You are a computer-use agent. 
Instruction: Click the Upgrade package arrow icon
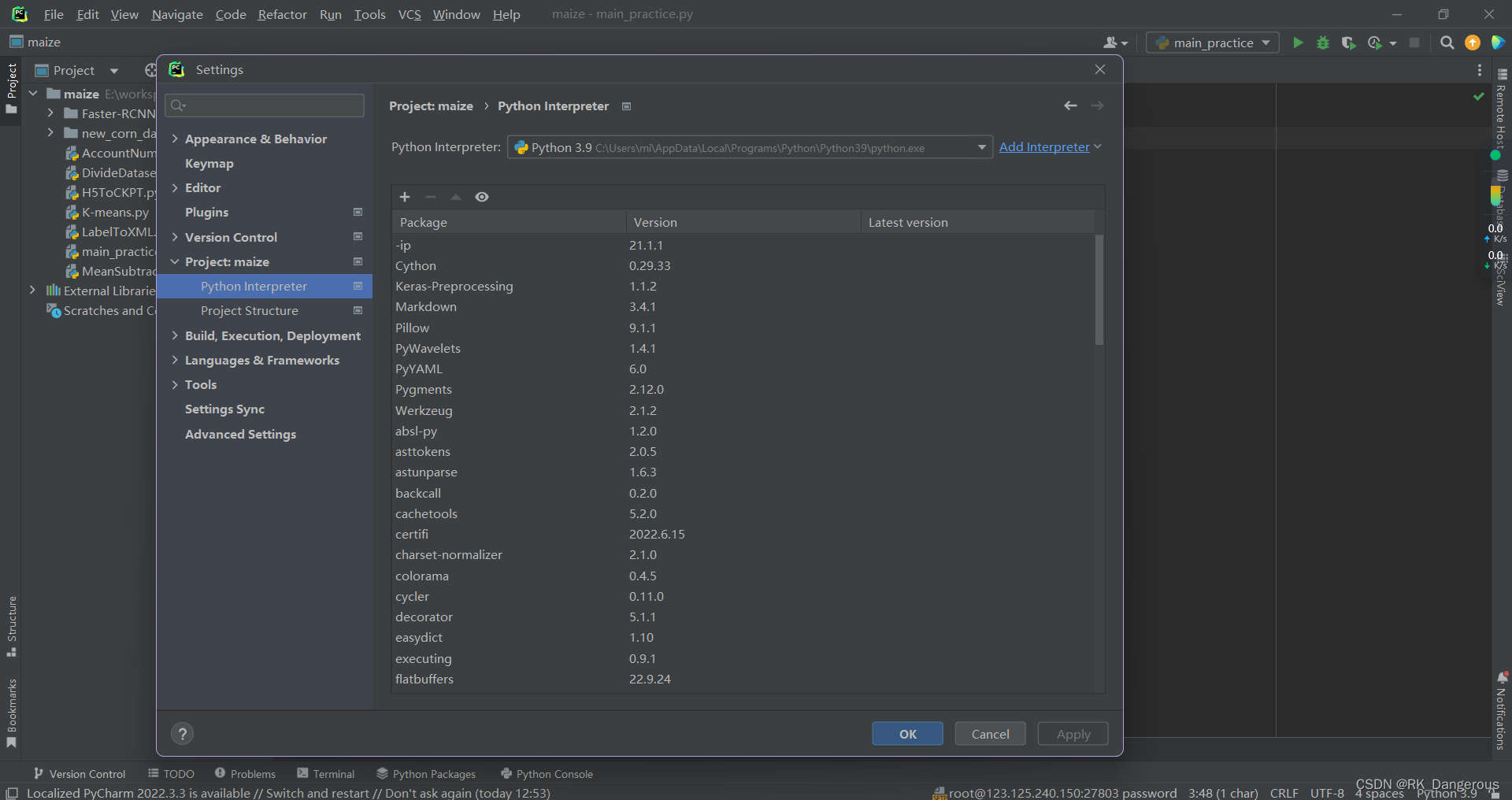[x=455, y=197]
